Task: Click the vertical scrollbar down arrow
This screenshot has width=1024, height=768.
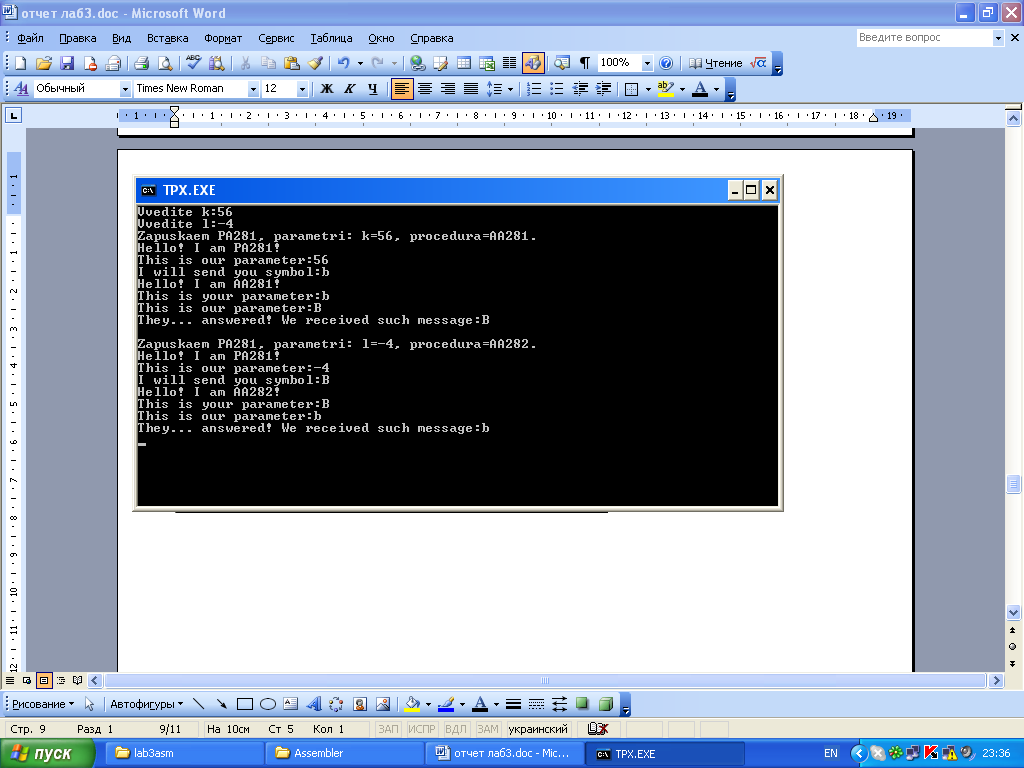Action: click(1013, 613)
